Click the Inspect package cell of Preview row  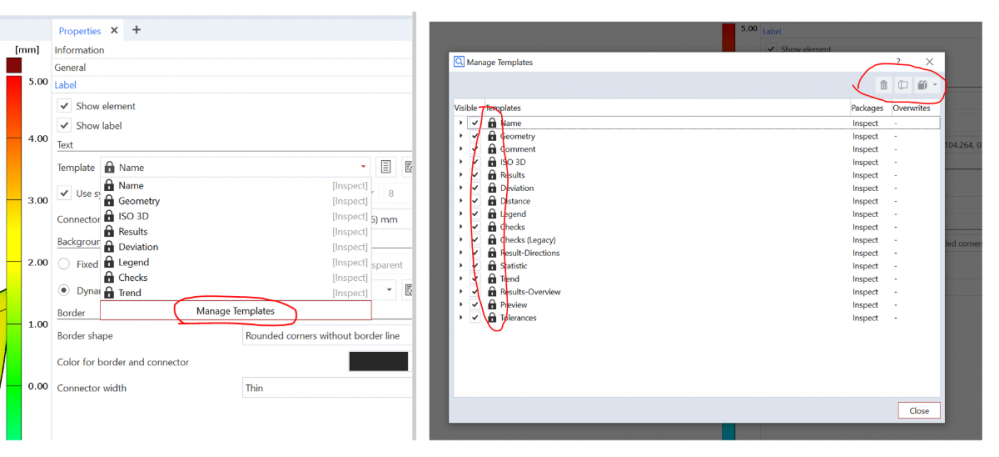(865, 305)
